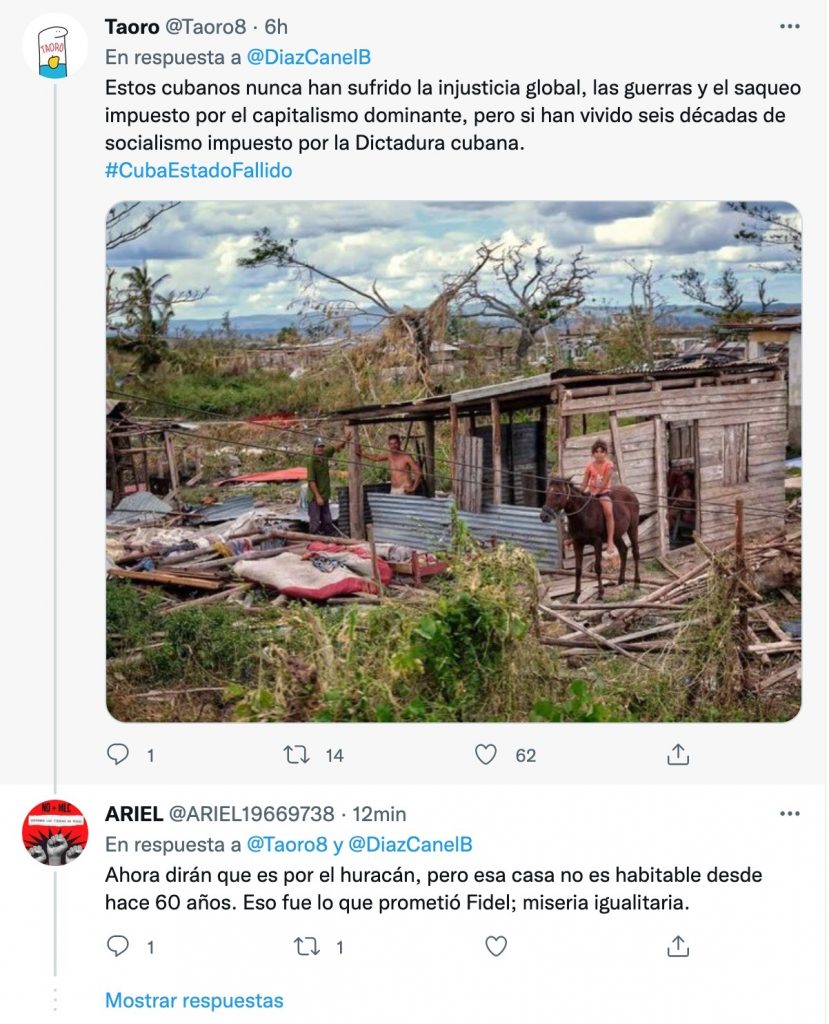Open more options on ARIEL's reply
This screenshot has height=1024, width=829.
coord(790,813)
